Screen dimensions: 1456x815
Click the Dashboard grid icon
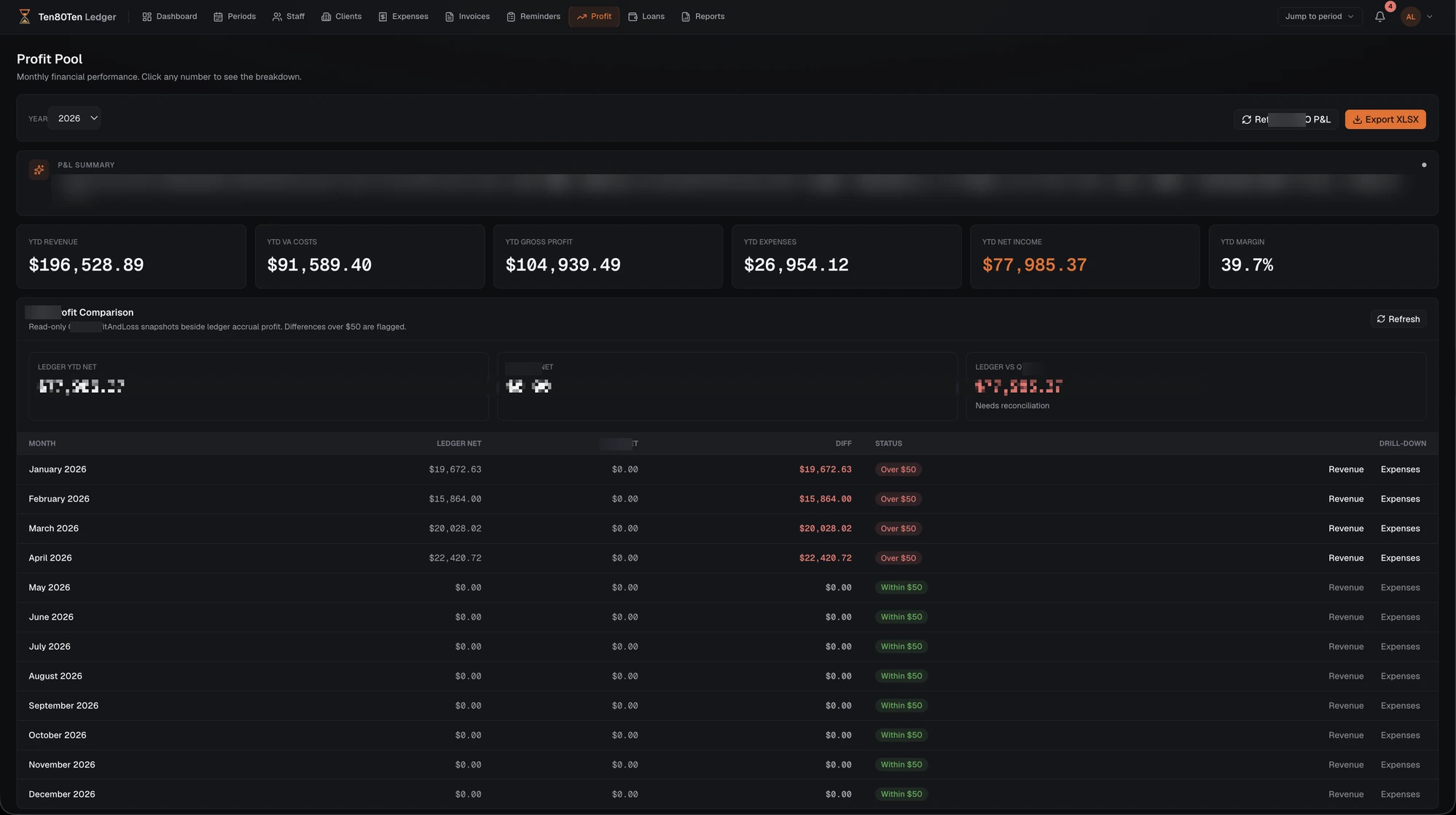(146, 17)
